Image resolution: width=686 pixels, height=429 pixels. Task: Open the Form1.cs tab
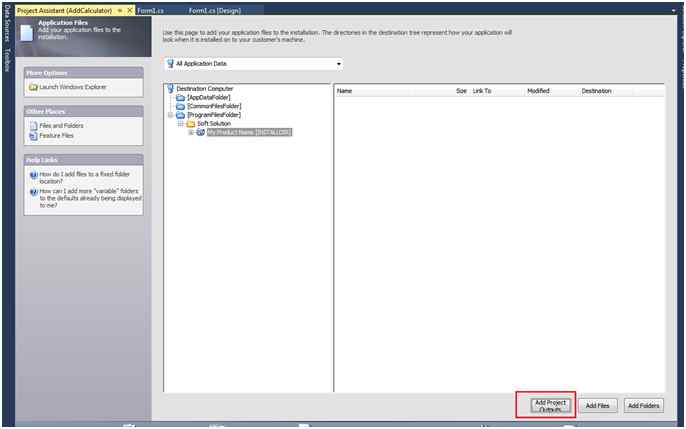(150, 10)
